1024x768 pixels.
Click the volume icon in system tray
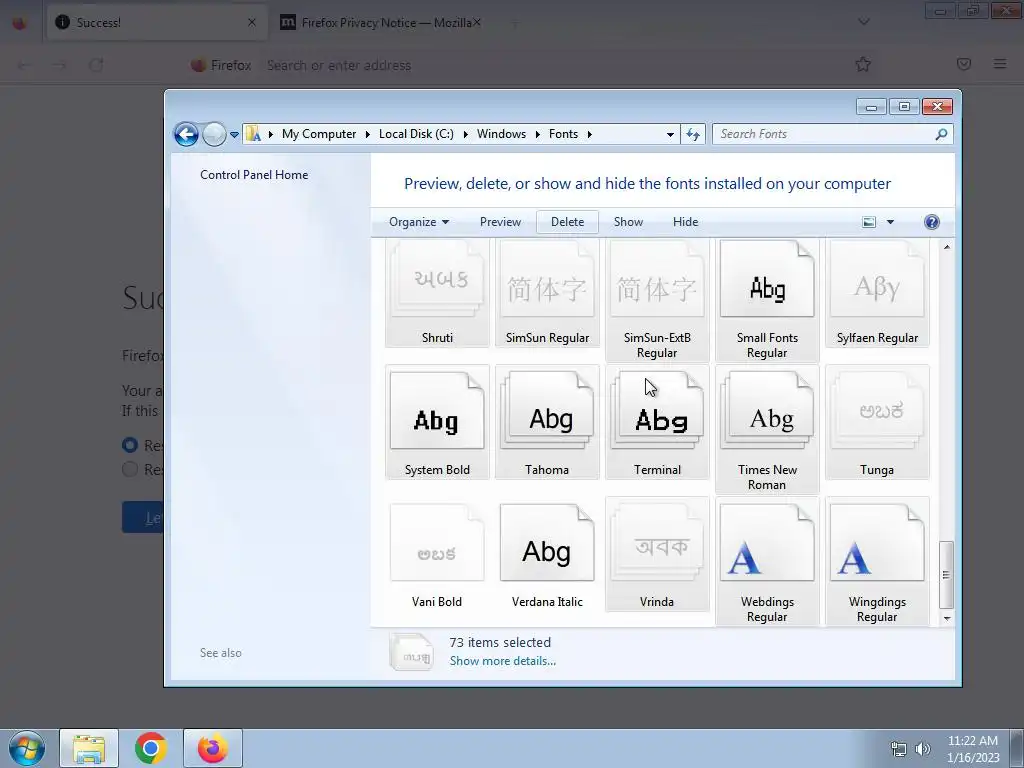pyautogui.click(x=923, y=749)
